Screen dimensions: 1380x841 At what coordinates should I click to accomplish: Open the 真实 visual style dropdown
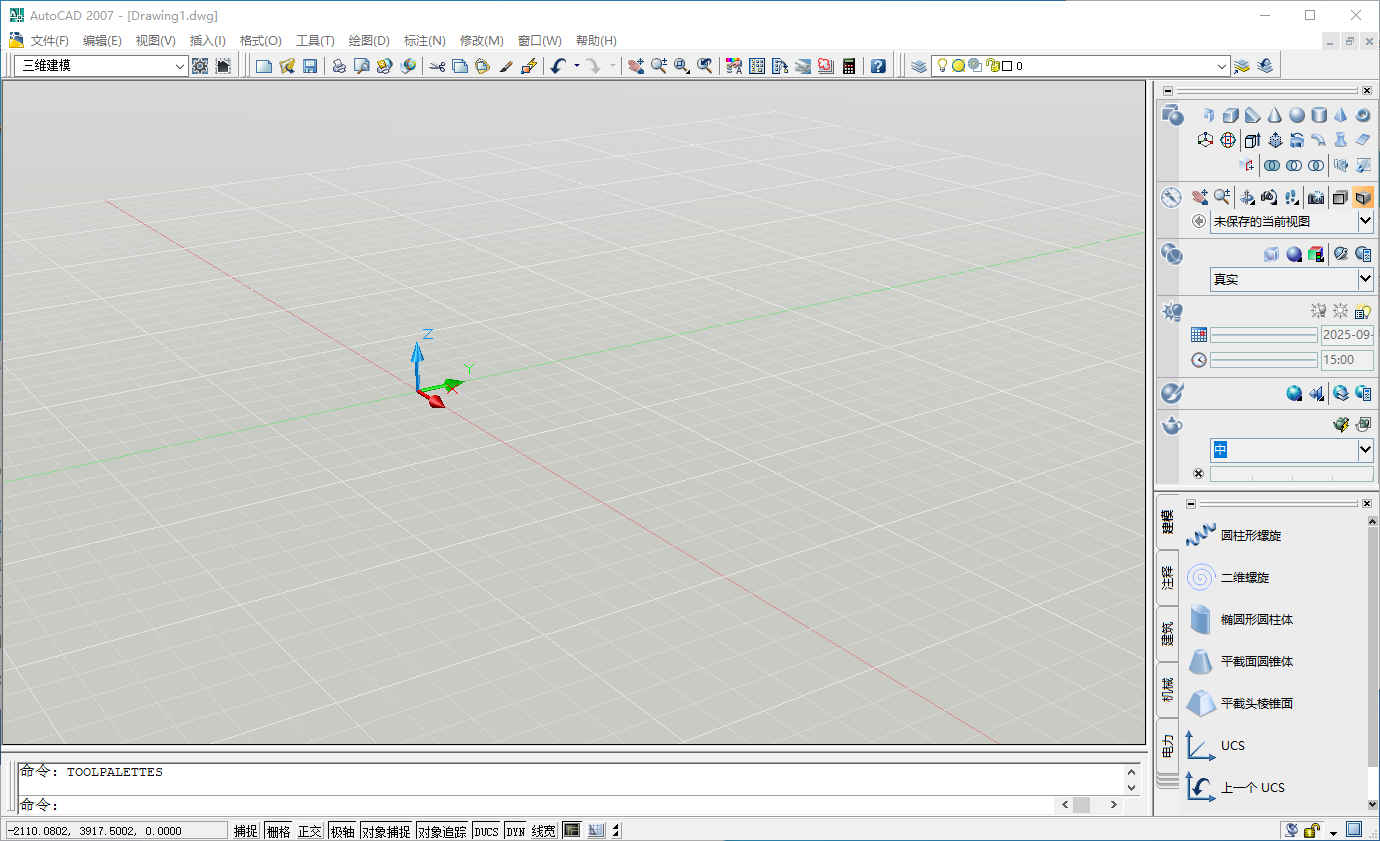[1365, 279]
